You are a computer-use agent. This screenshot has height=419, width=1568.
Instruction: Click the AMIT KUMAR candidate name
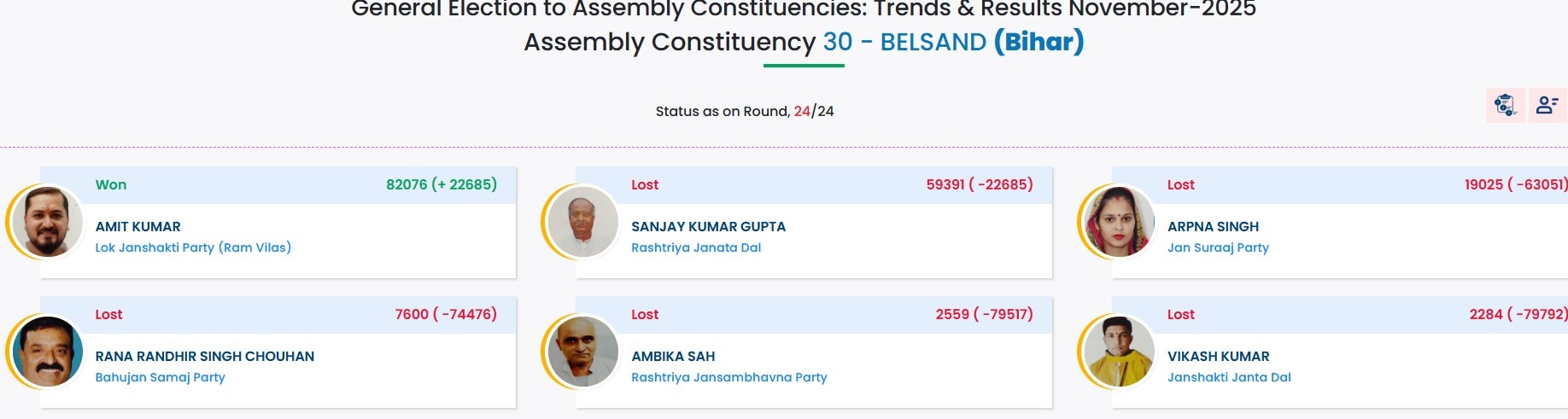click(x=138, y=227)
